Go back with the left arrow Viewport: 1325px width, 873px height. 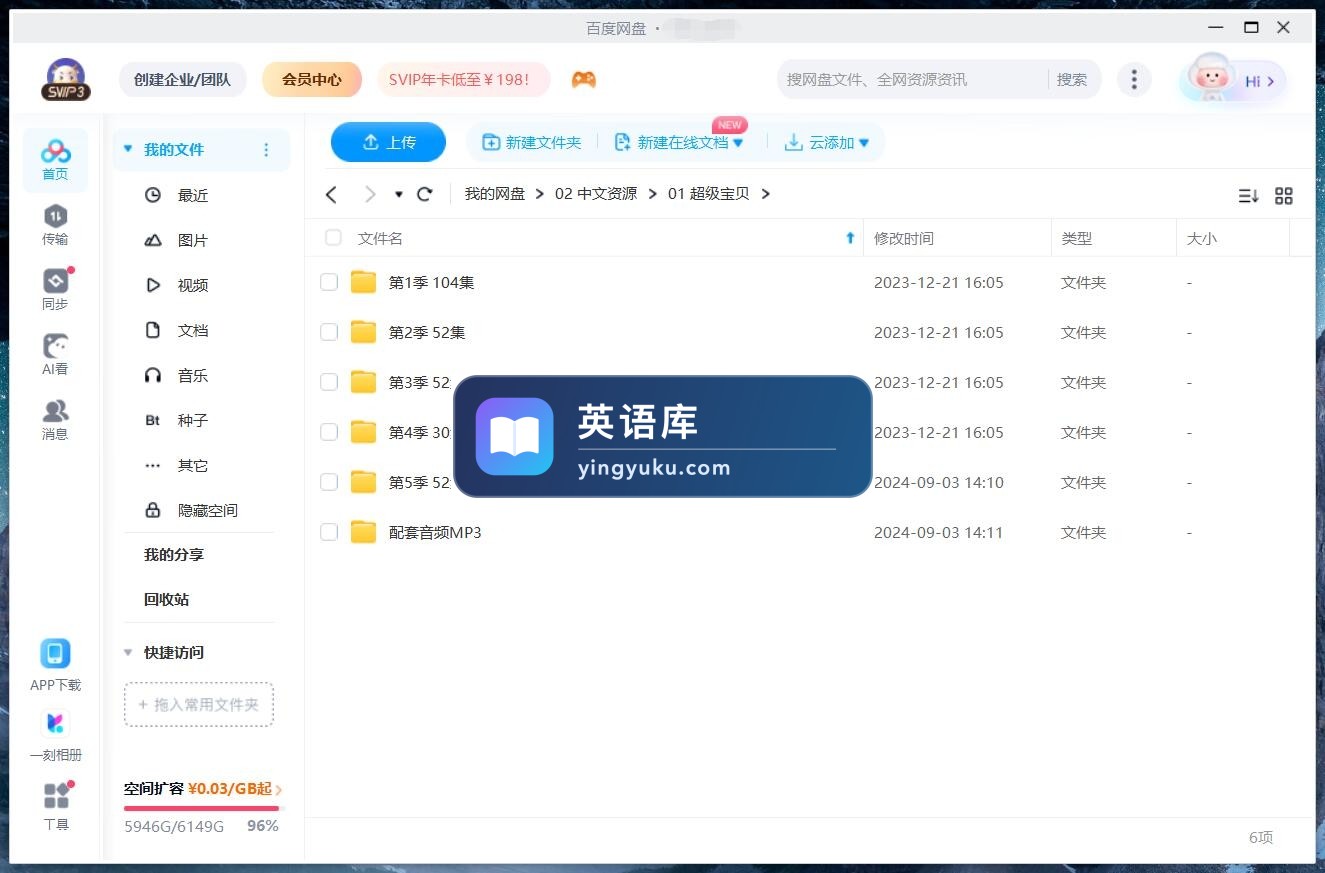pos(332,194)
